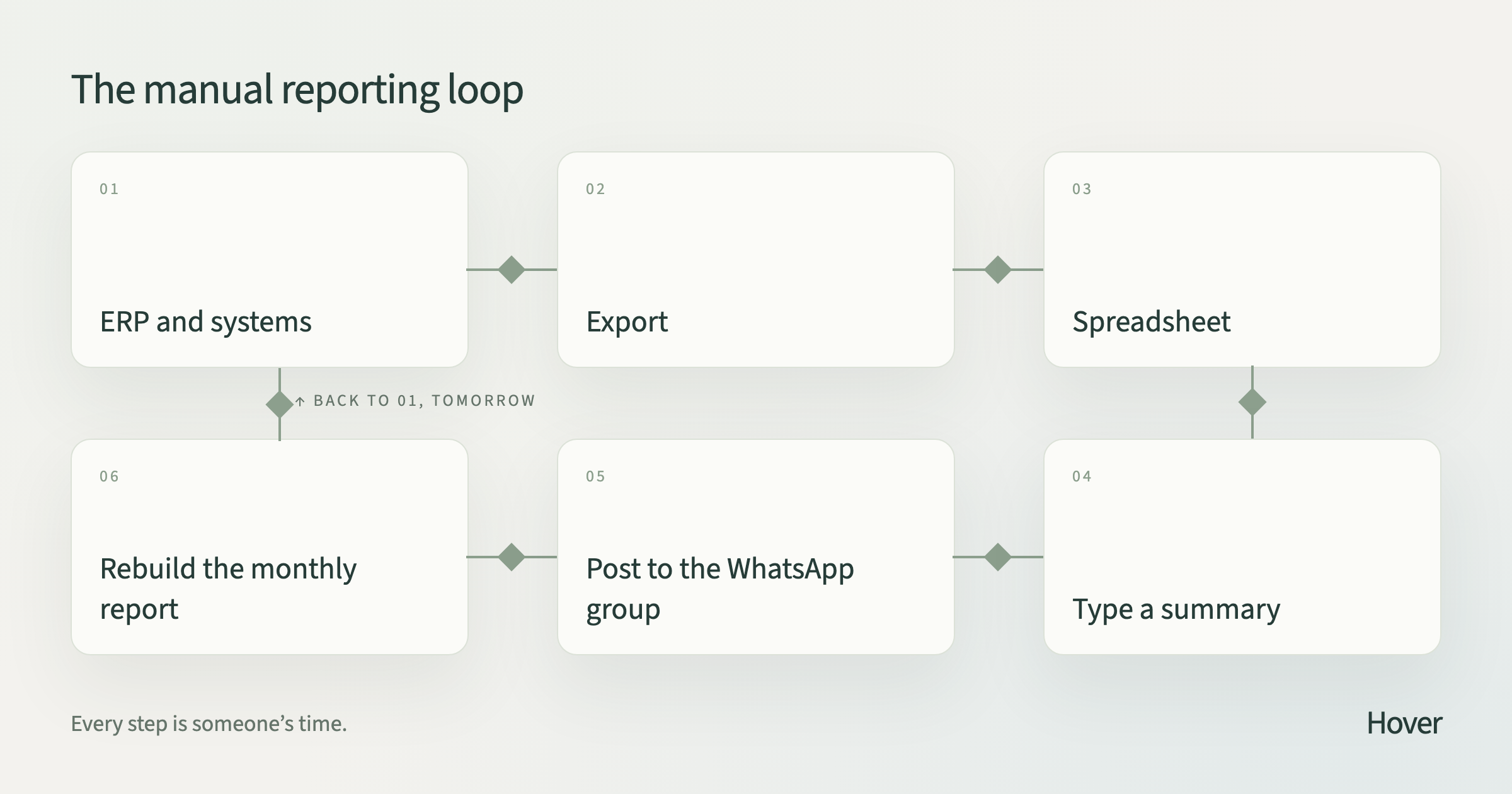This screenshot has width=1512, height=794.
Task: Click step number 04
Action: [1082, 476]
